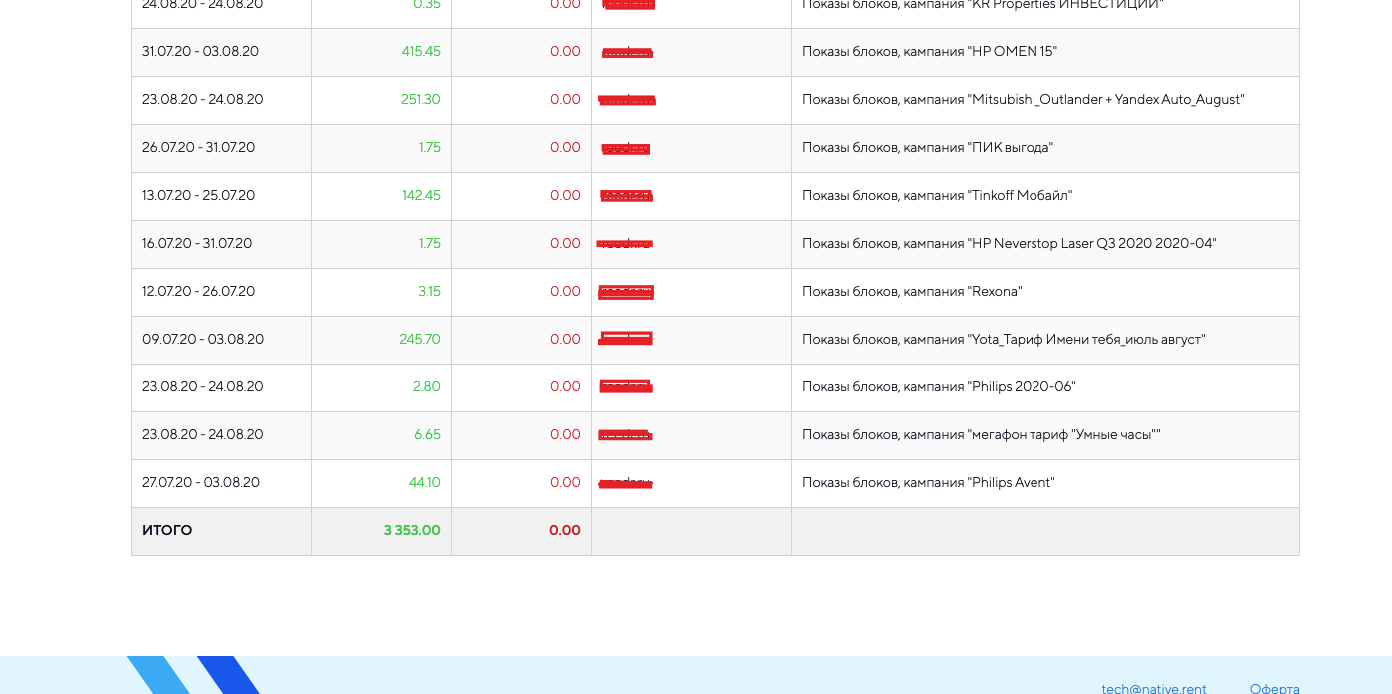The width and height of the screenshot is (1392, 694).
Task: Click the ИТОГО total label
Action: coord(167,530)
